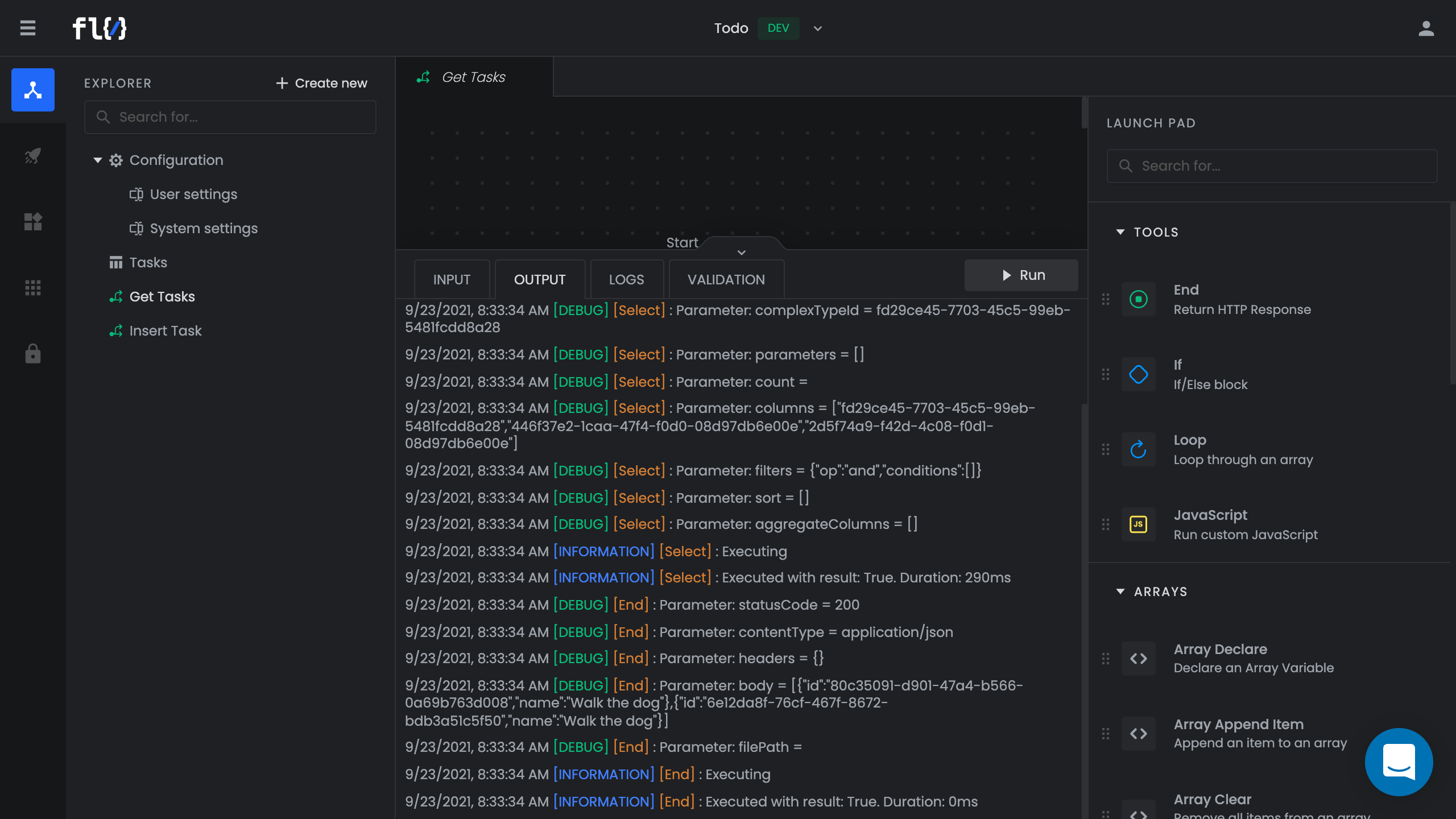Click the Parameter: filters log line
This screenshot has width=1456, height=819.
(x=693, y=471)
